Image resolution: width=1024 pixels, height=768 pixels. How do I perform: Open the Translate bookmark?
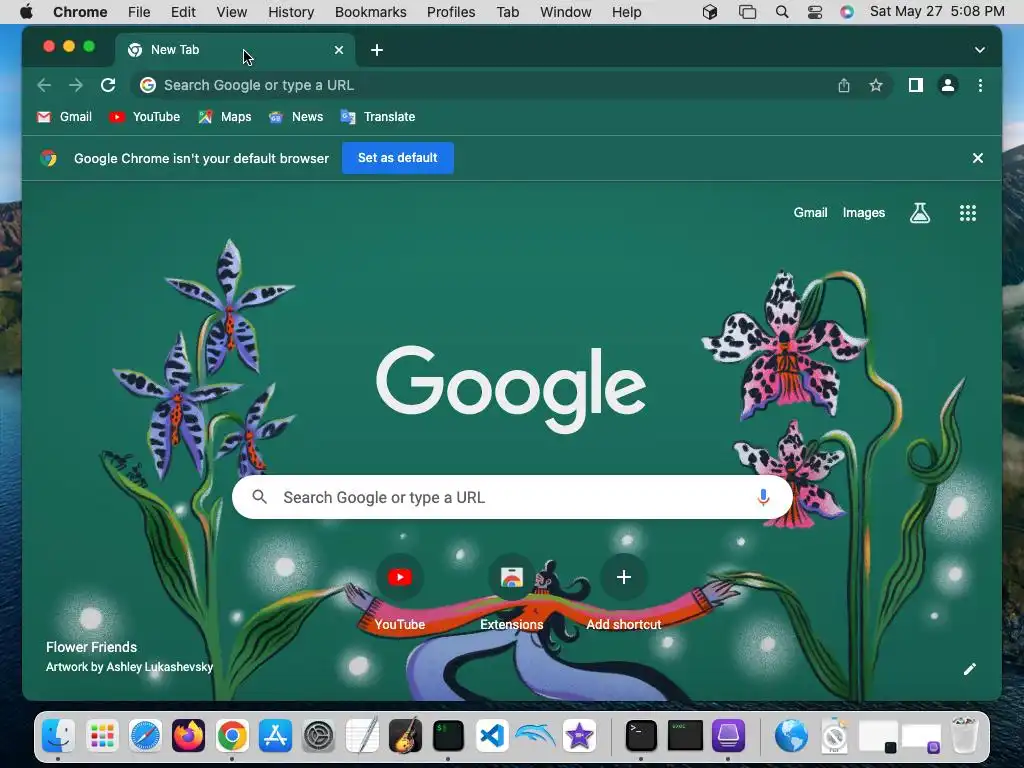pyautogui.click(x=377, y=117)
